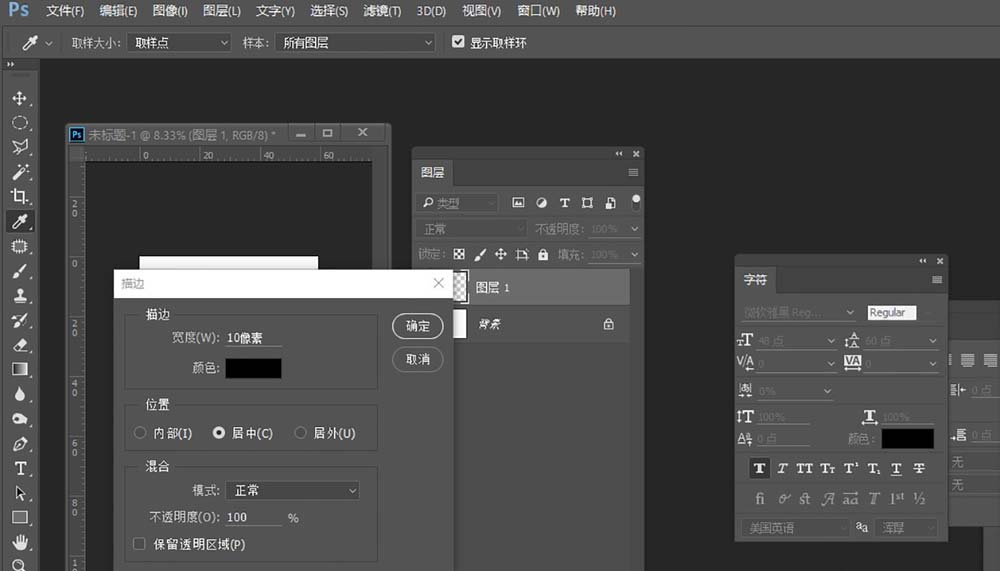Pick stroke 颜色 black swatch
Image resolution: width=1000 pixels, height=571 pixels.
pos(253,368)
